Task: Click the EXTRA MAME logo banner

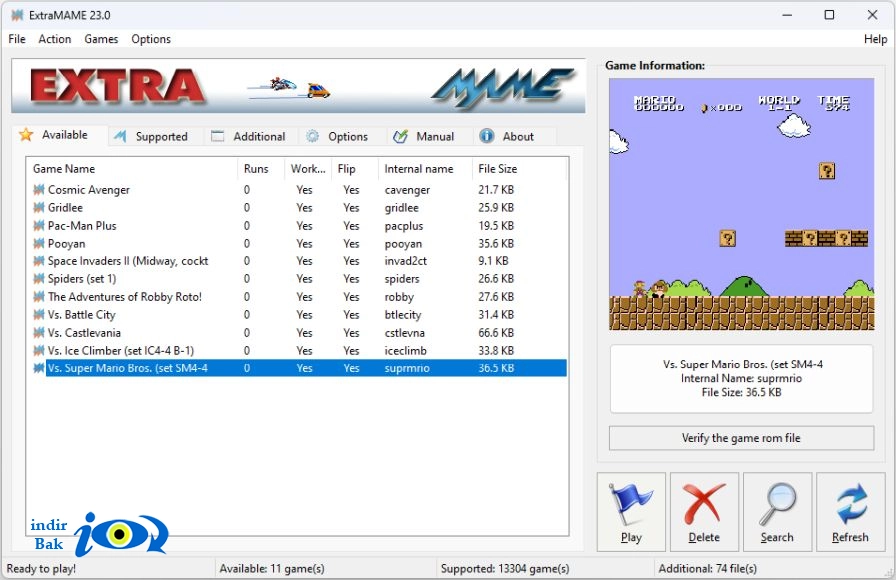Action: click(298, 86)
